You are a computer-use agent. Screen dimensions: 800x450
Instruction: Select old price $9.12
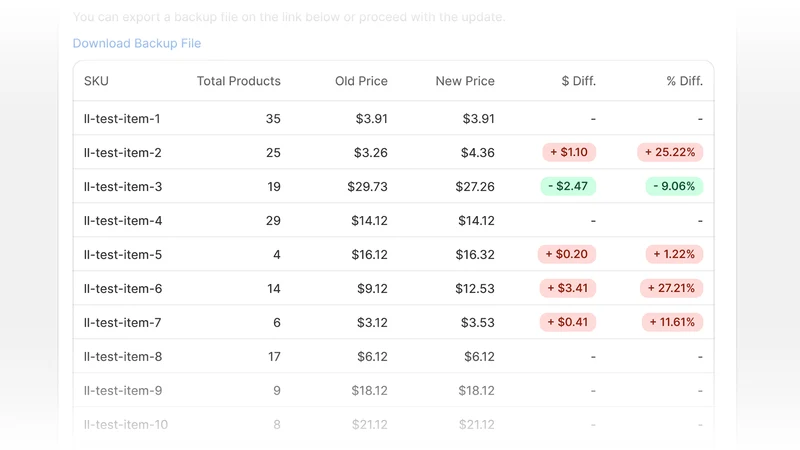click(x=372, y=289)
